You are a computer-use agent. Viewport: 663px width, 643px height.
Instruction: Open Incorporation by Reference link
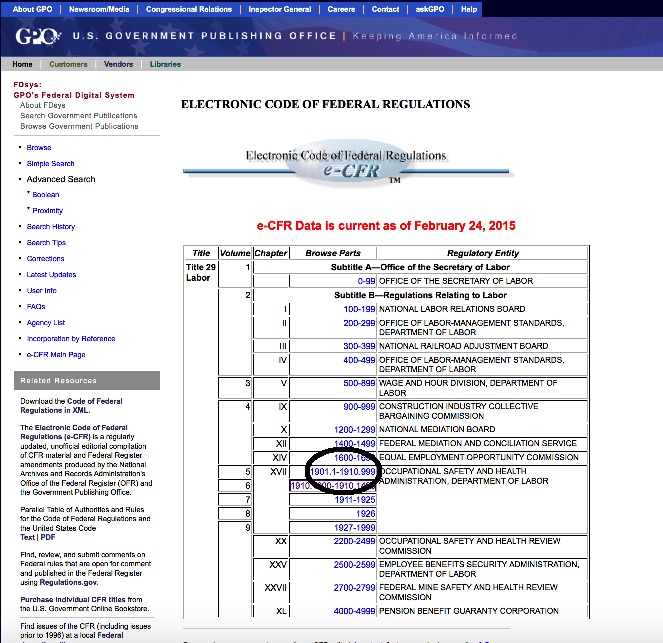point(71,339)
